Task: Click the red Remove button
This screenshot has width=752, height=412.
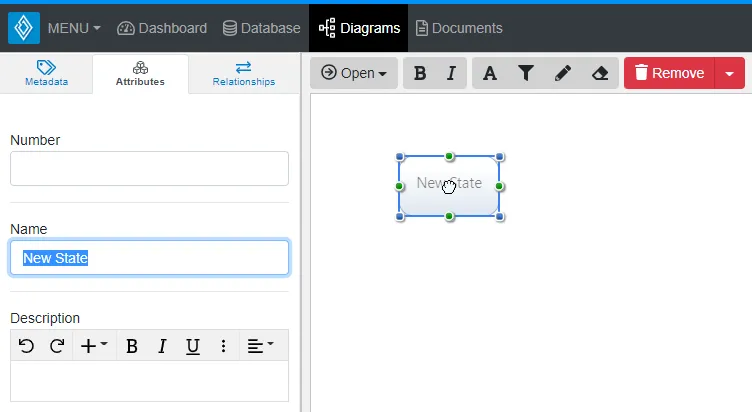Action: [670, 73]
